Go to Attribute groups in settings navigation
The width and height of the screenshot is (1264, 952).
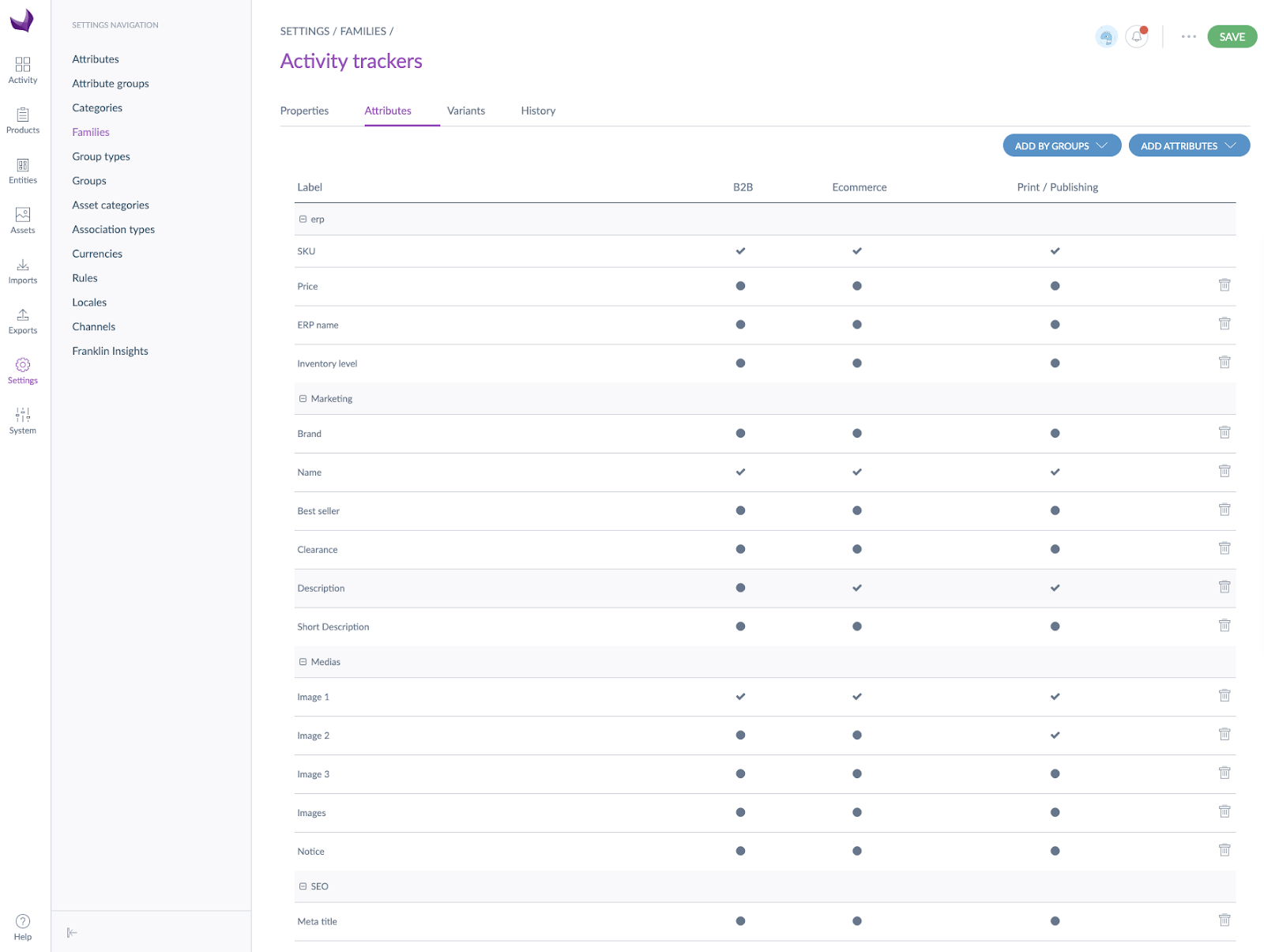click(111, 84)
